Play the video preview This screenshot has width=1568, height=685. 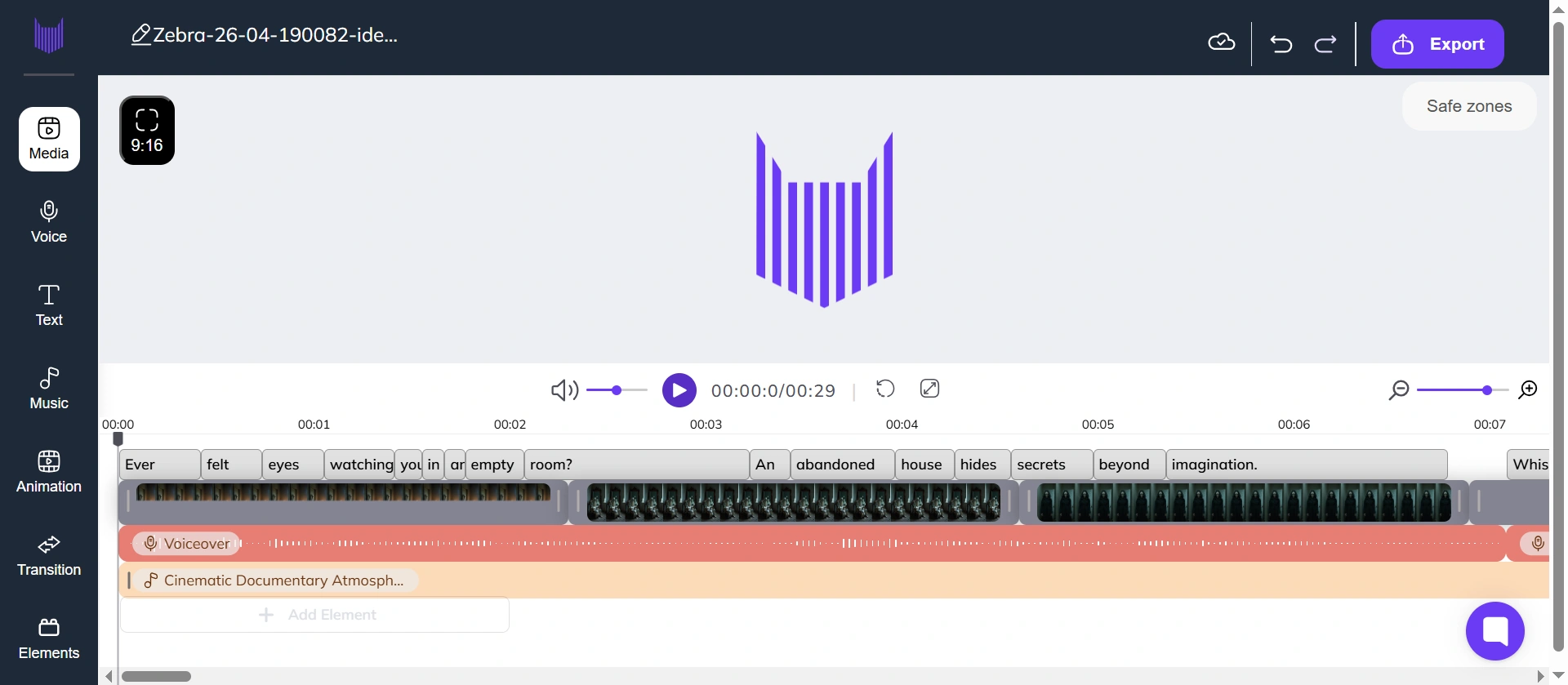click(679, 390)
